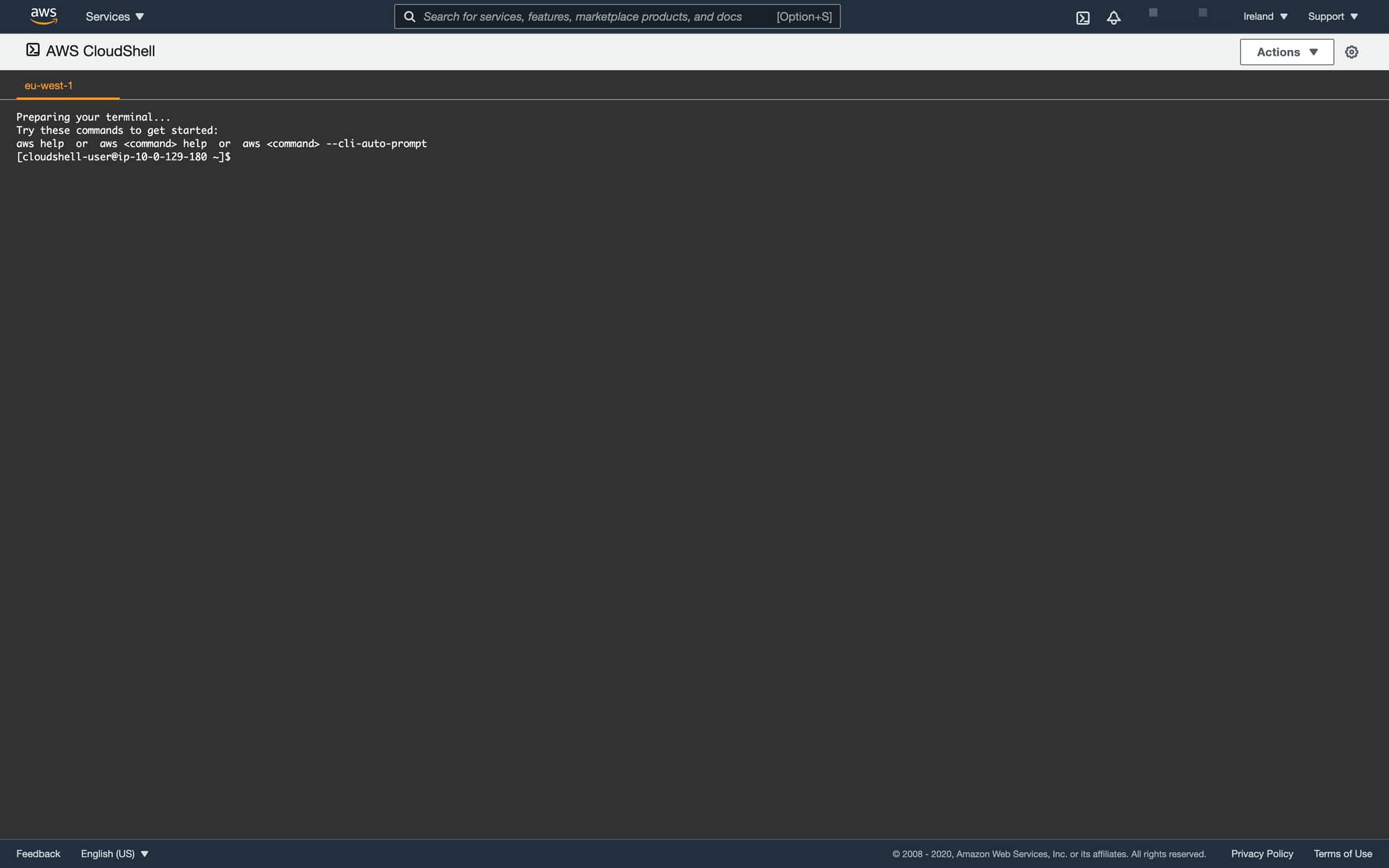Click the search magnifier icon
Image resolution: width=1389 pixels, height=868 pixels.
point(410,17)
